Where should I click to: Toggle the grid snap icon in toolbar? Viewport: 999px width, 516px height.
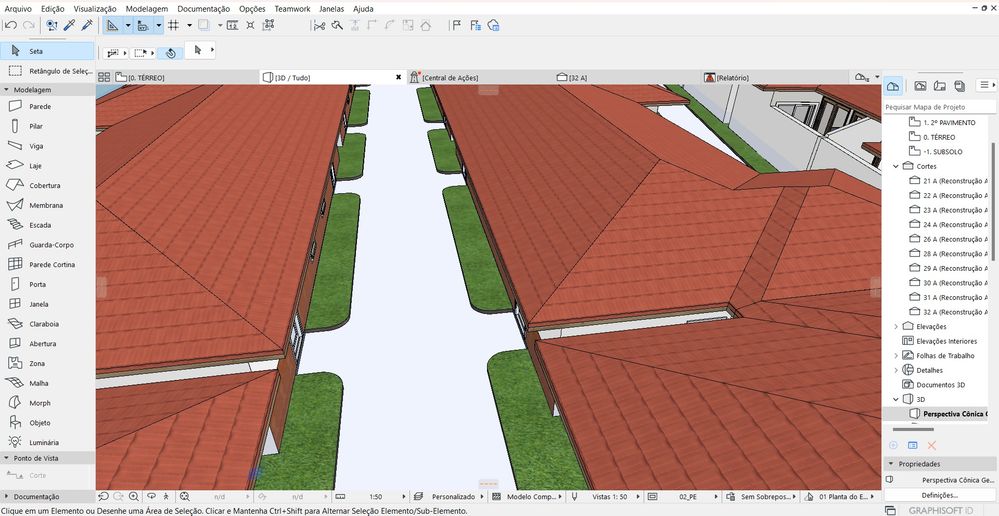tap(173, 25)
